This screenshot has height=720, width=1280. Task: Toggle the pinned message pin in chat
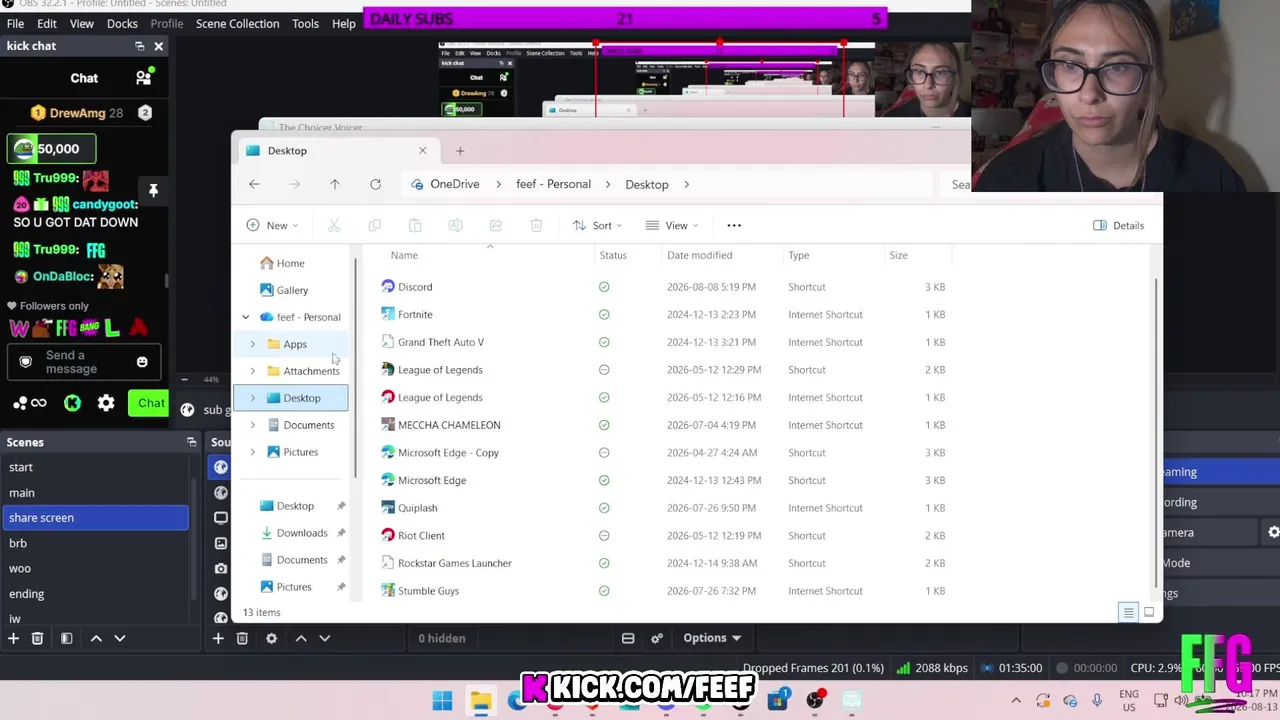click(153, 190)
